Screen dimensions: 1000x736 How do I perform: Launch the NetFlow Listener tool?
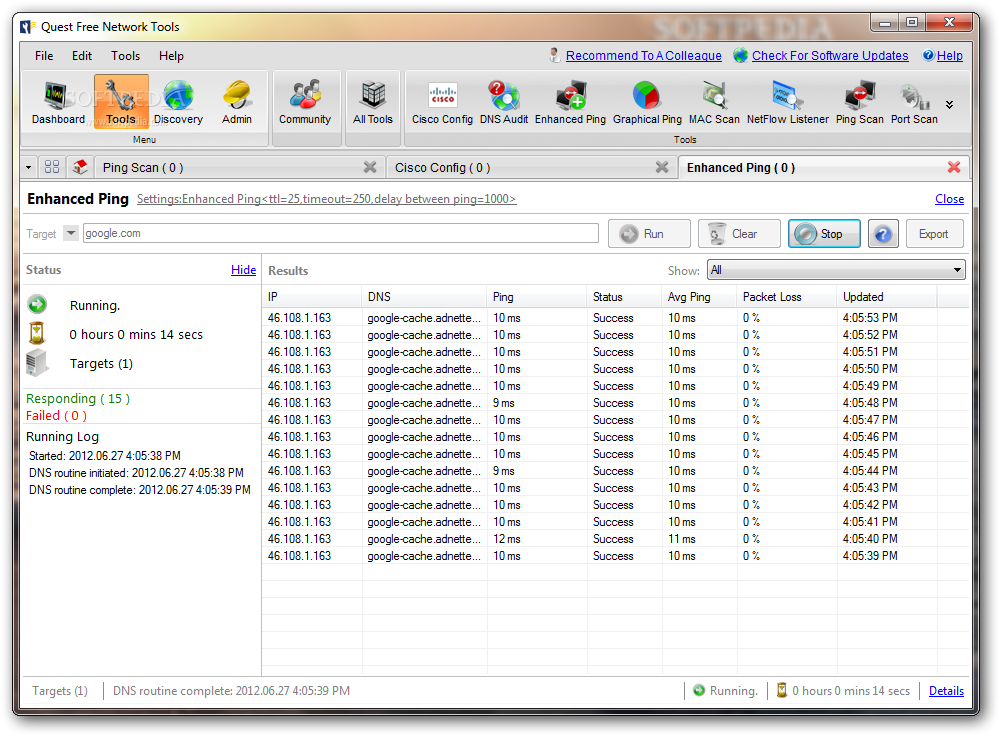click(x=788, y=102)
